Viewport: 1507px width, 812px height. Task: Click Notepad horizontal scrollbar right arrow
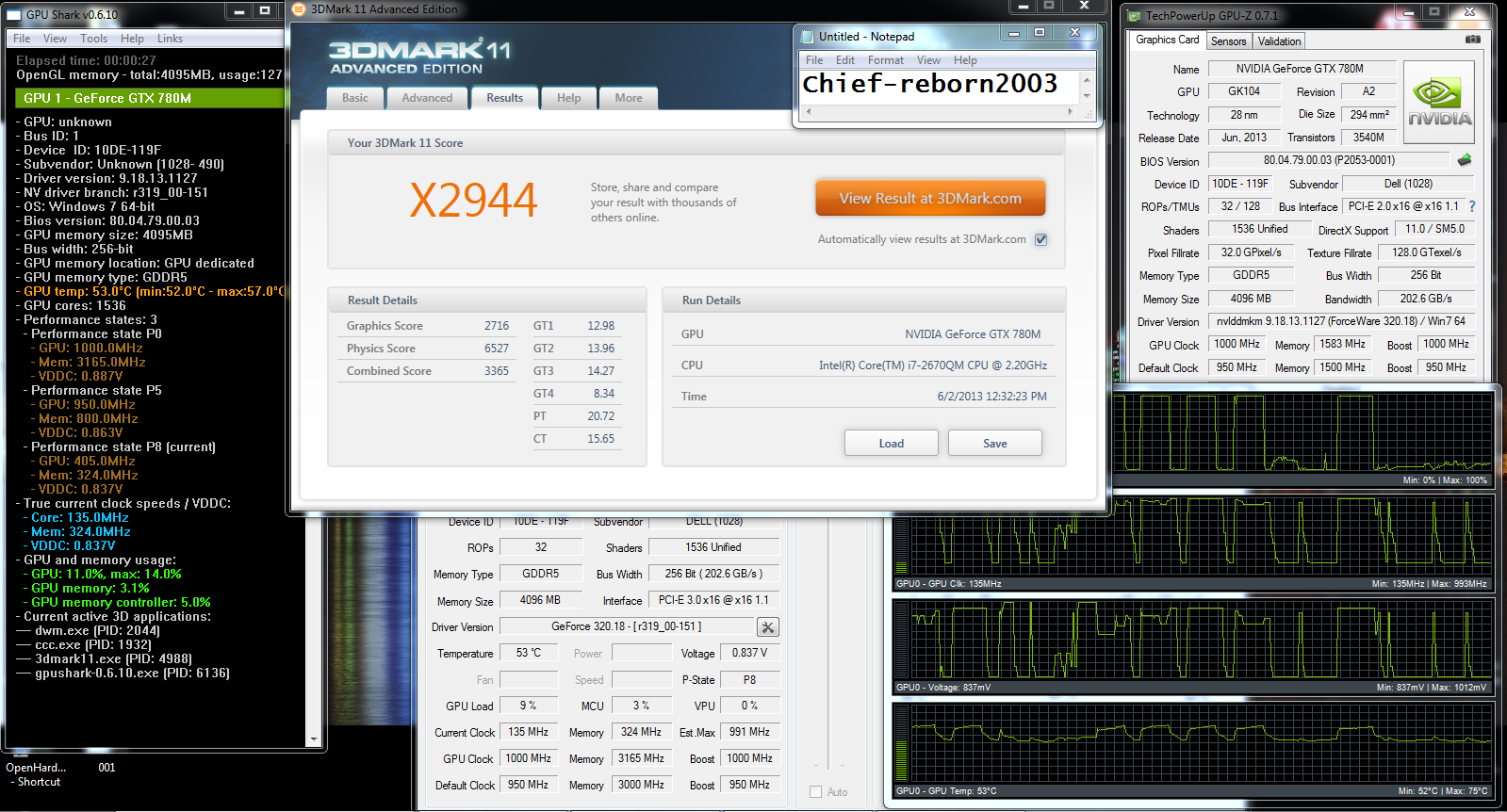1071,111
